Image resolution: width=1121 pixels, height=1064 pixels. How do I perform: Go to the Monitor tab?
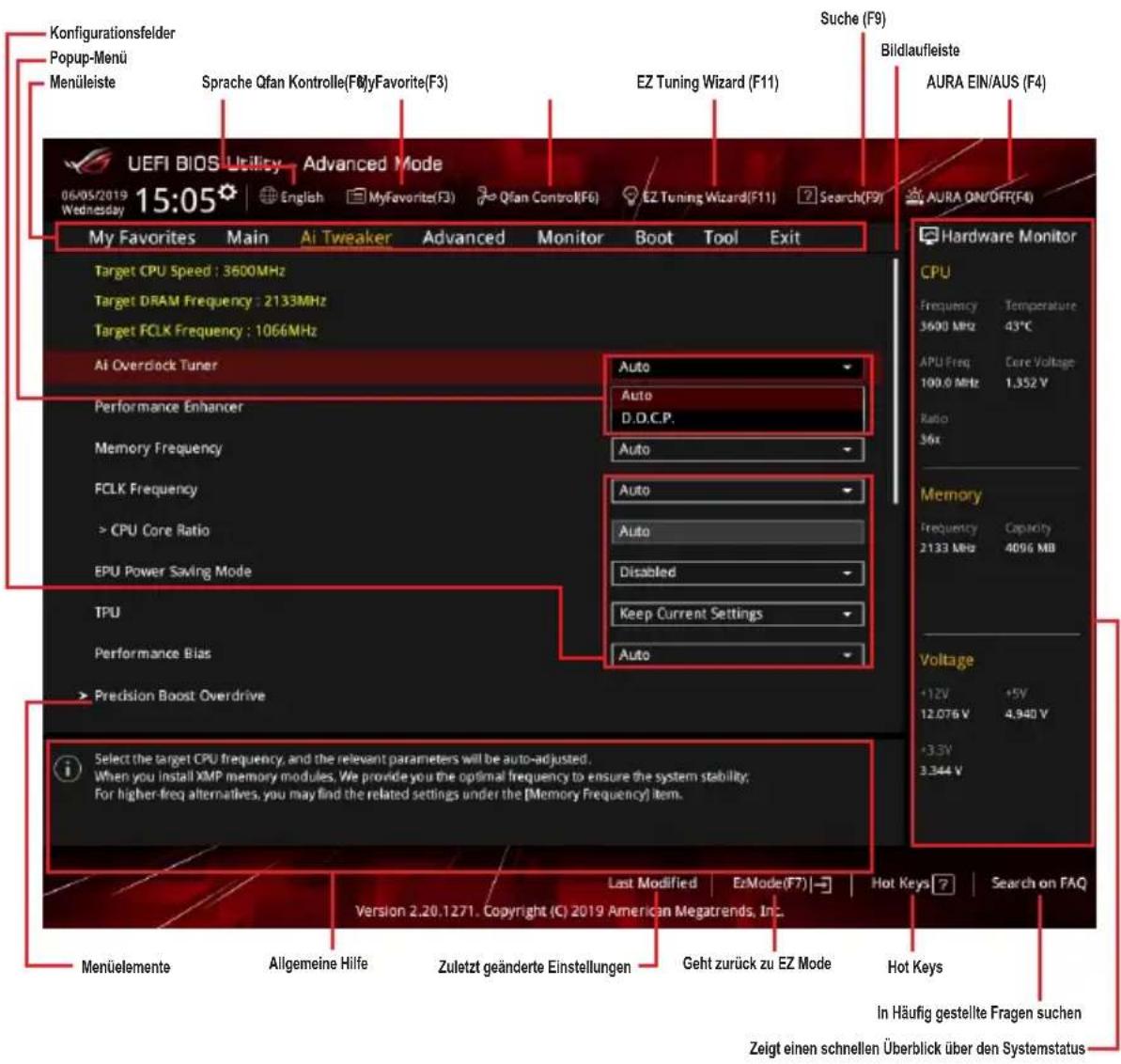click(x=569, y=238)
